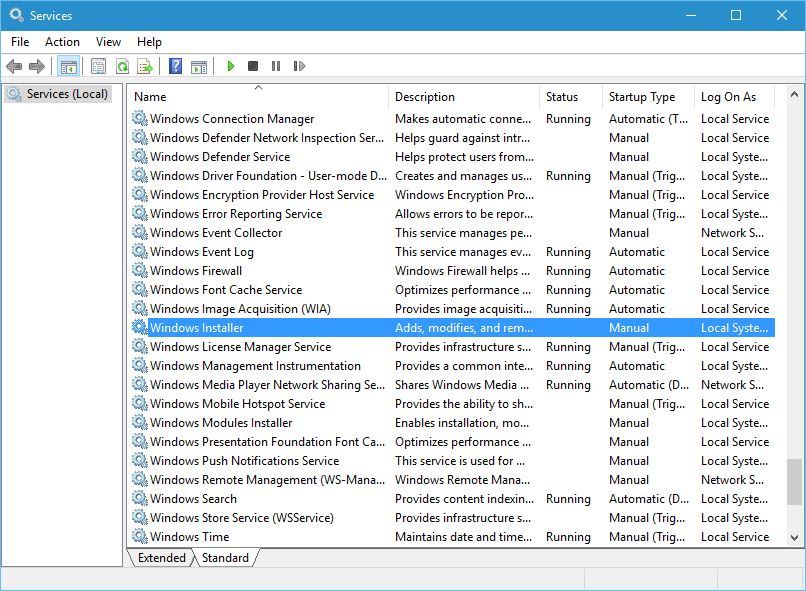
Task: Click the Forward arrow in toolbar
Action: 37,67
